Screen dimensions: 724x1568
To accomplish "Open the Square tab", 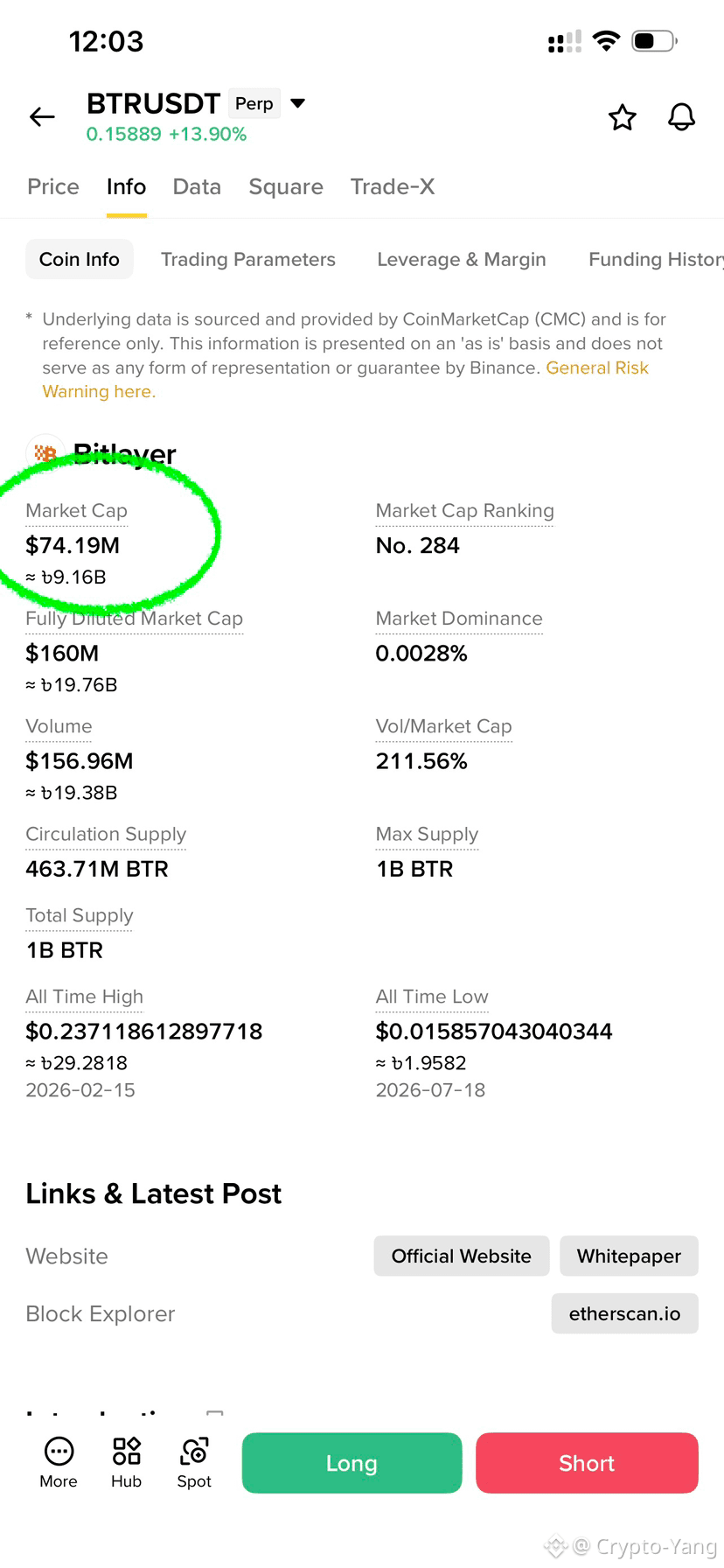I will coord(286,186).
